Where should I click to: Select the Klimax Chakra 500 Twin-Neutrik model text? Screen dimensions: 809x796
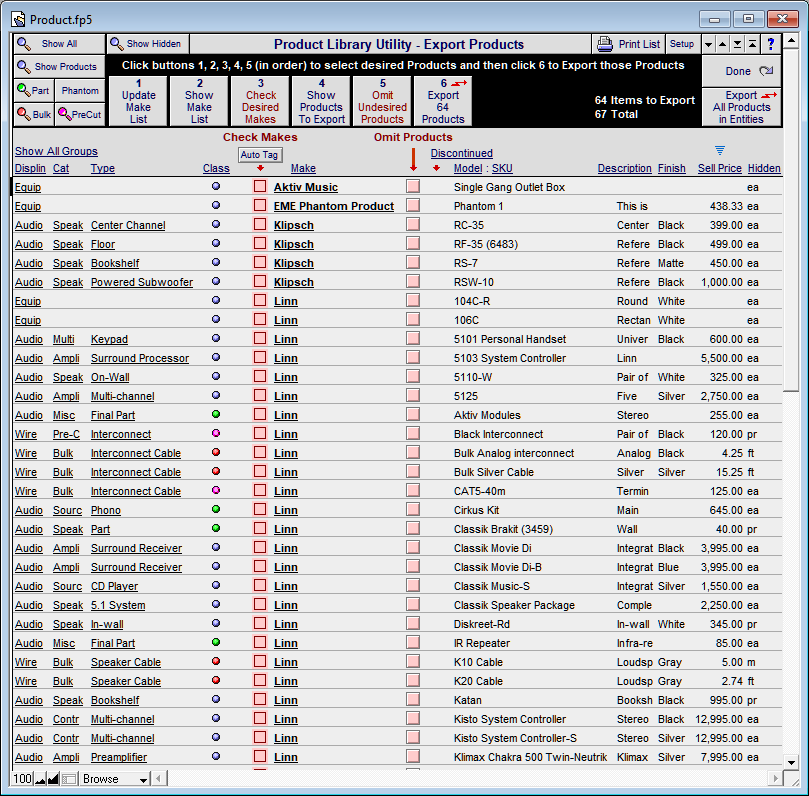(x=530, y=757)
